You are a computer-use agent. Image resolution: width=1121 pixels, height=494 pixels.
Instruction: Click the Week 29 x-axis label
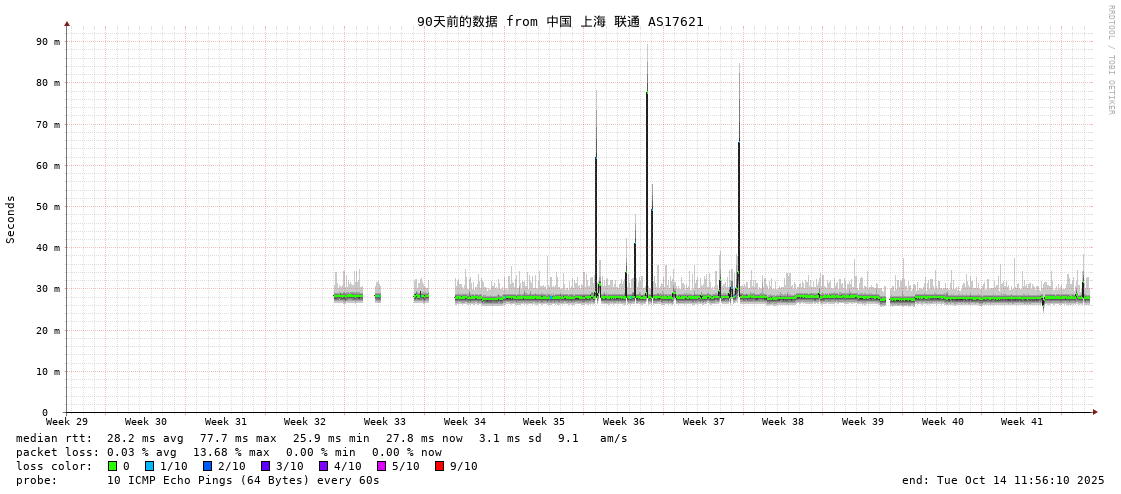(67, 422)
